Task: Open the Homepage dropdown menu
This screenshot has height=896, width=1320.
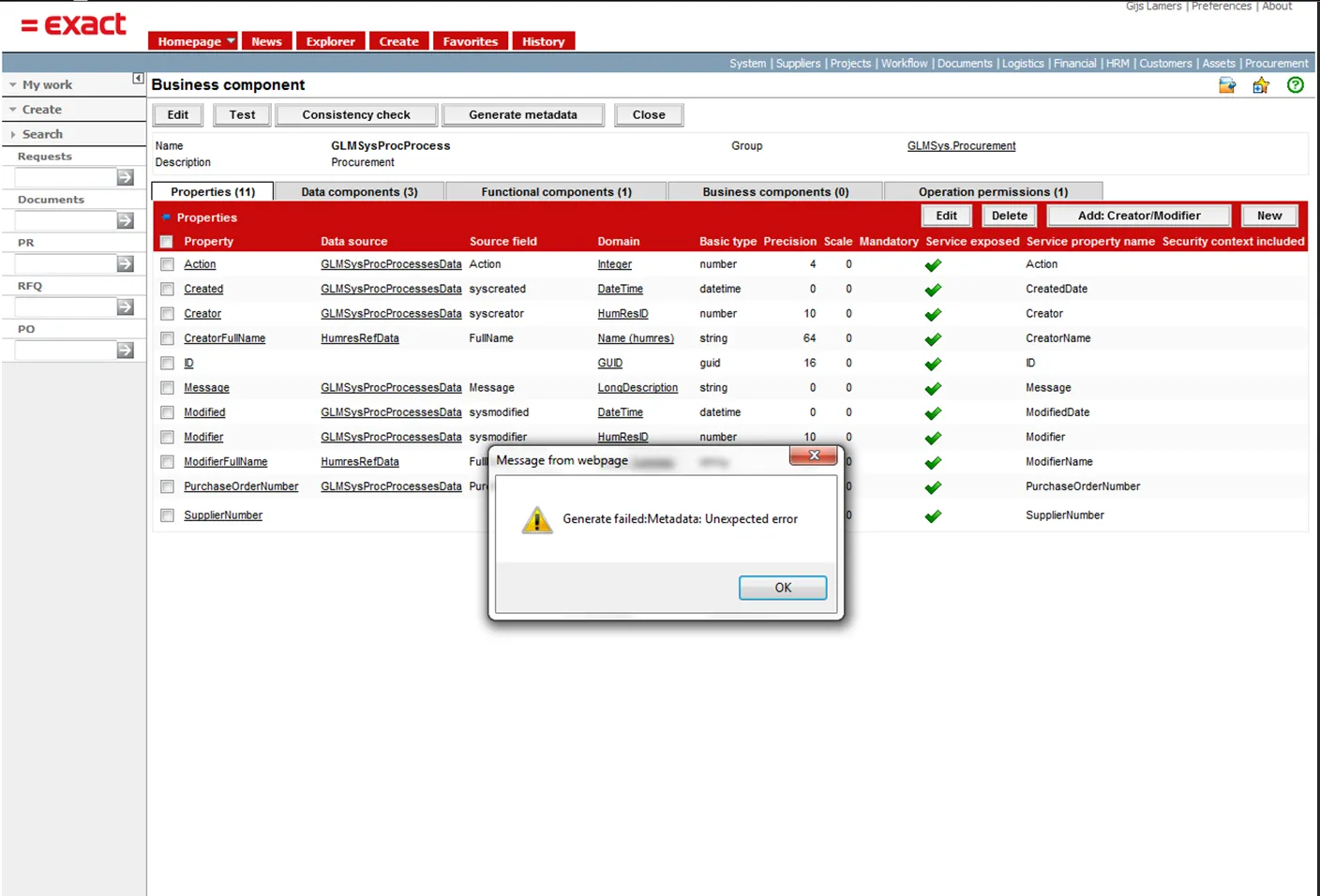Action: tap(231, 41)
